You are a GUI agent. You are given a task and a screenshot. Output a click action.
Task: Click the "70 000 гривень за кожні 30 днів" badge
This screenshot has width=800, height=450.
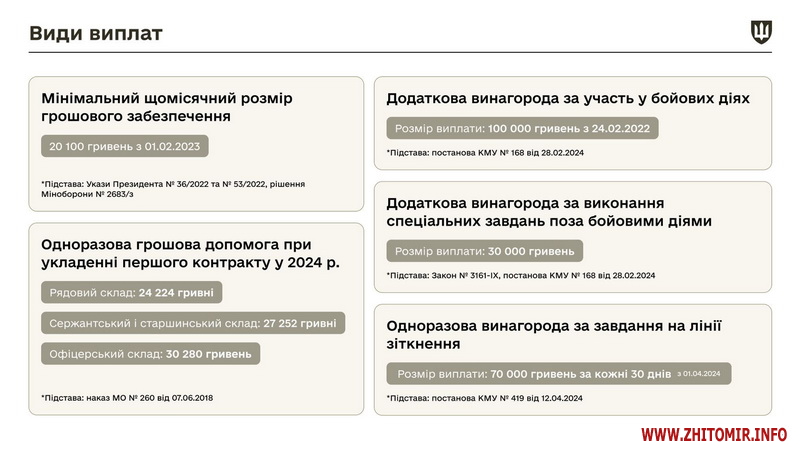coord(560,373)
